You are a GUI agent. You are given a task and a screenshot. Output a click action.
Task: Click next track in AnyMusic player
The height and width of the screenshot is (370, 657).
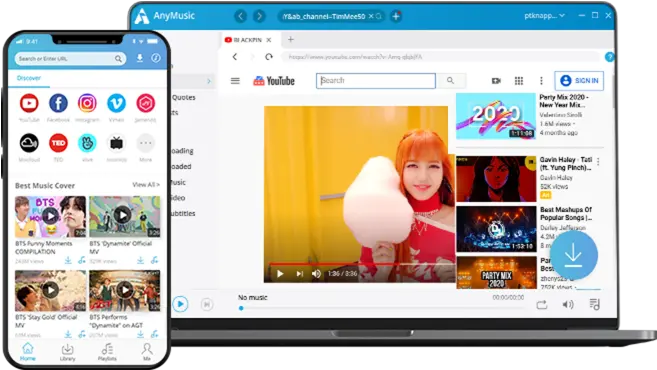pos(207,304)
